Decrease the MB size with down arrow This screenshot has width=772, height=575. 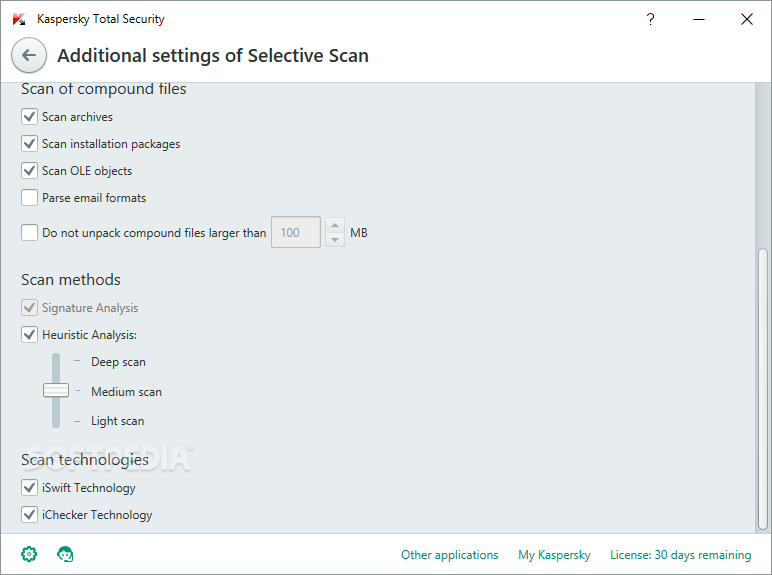(335, 240)
